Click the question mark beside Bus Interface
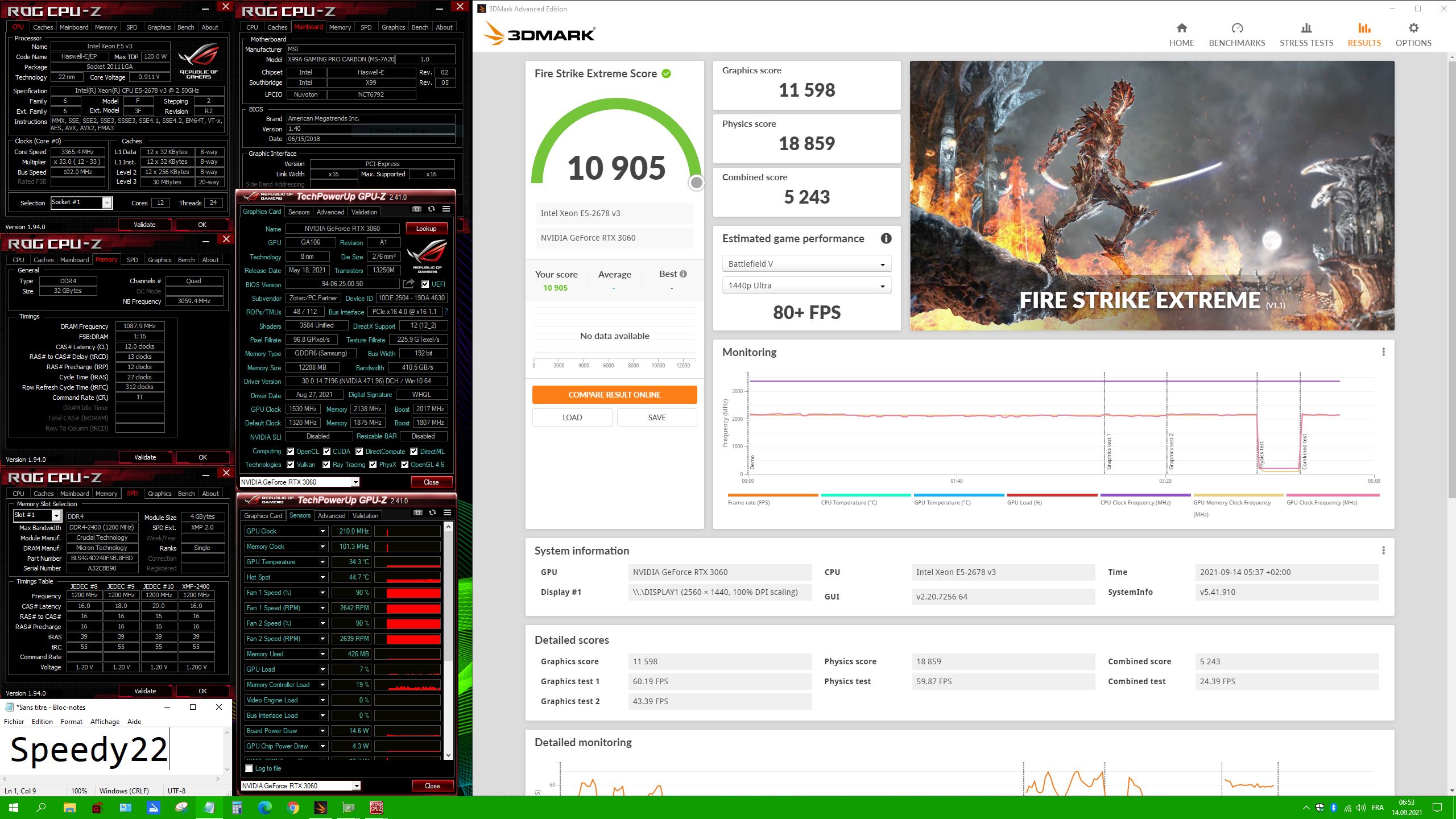Image resolution: width=1456 pixels, height=819 pixels. [446, 312]
